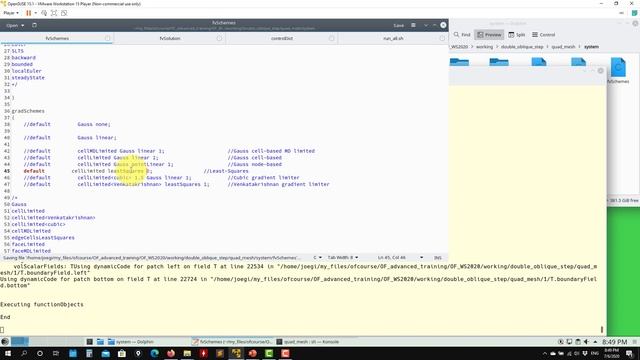Enter VMware full screen mode
This screenshot has height=360, width=640.
tap(54, 13)
